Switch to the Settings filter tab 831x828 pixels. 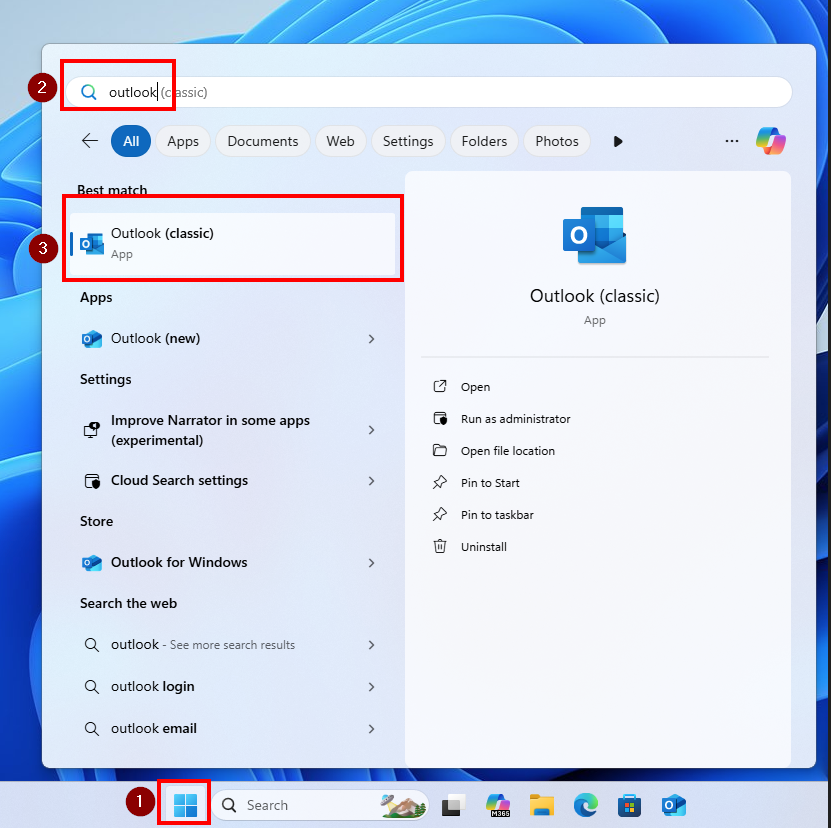[408, 141]
